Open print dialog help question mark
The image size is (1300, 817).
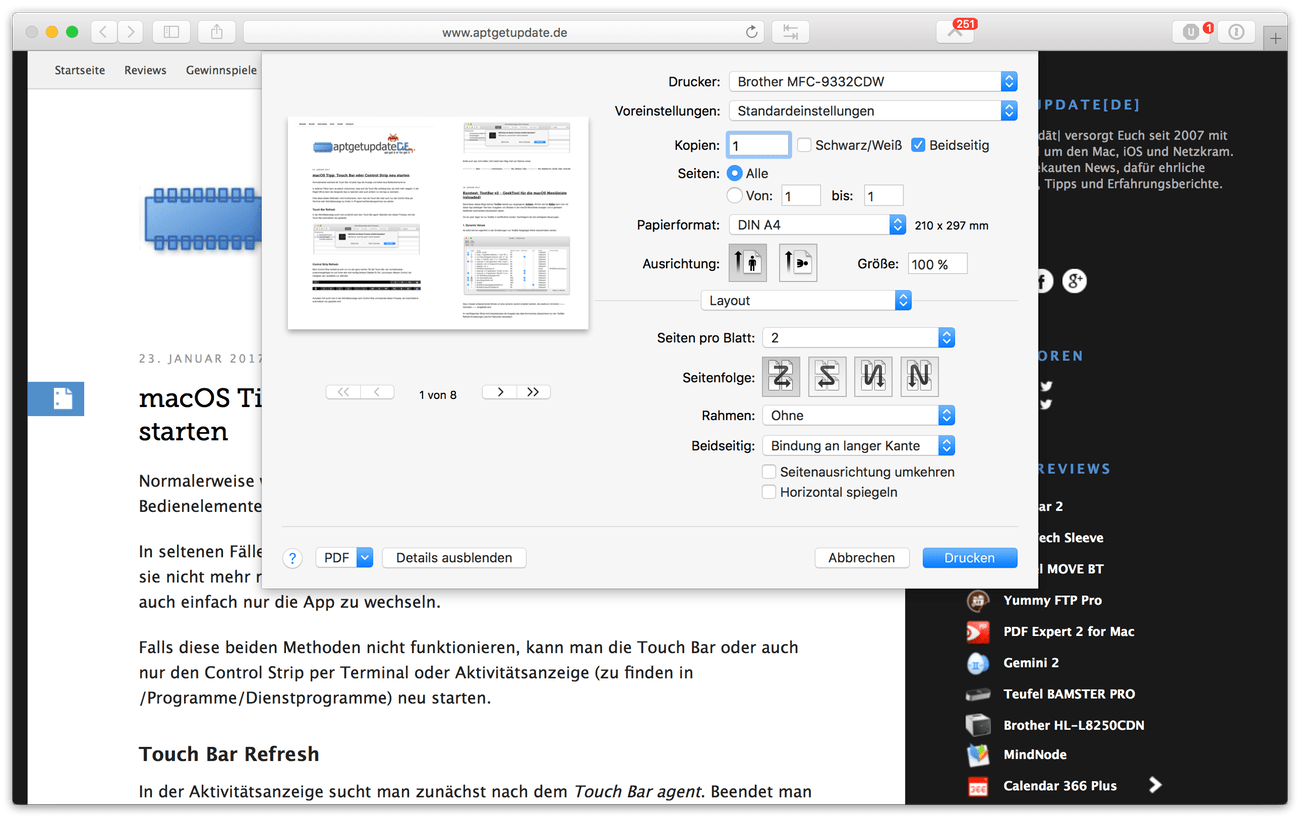(x=292, y=558)
